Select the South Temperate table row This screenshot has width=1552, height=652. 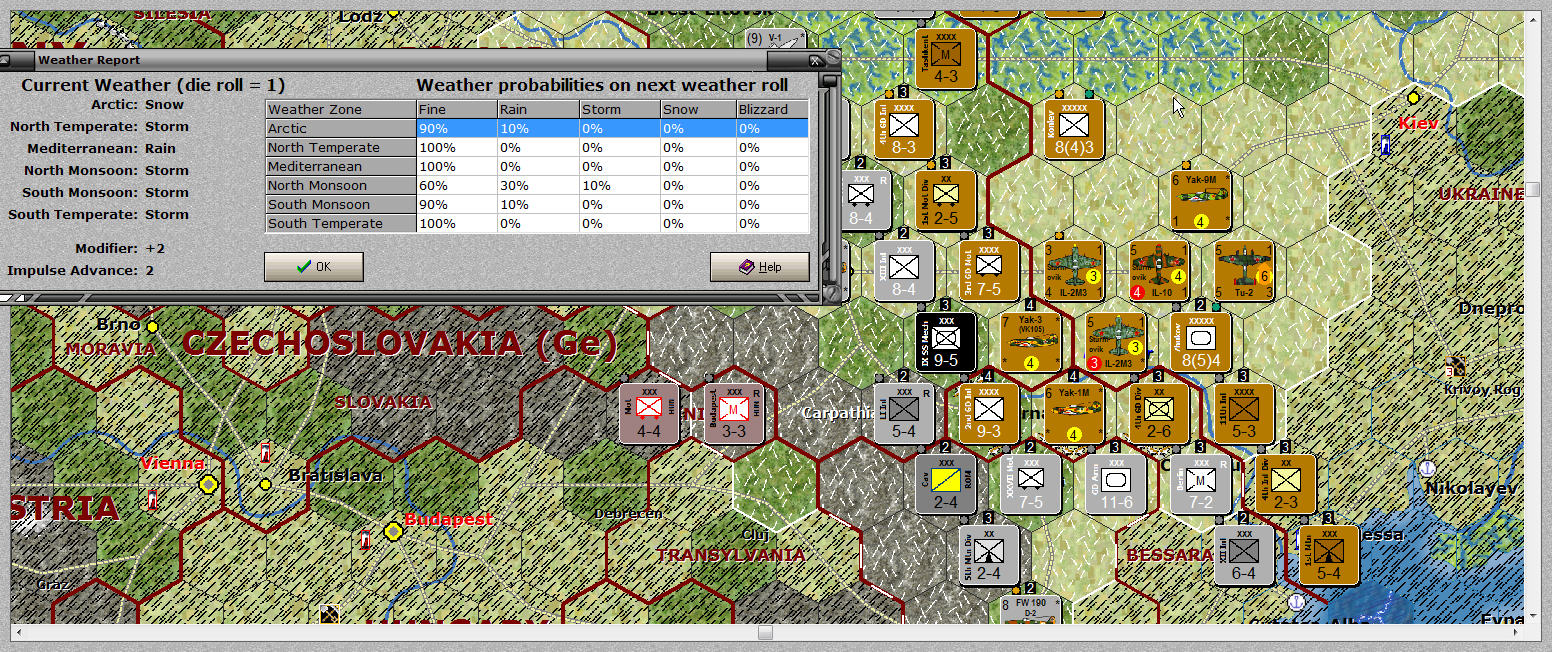point(536,223)
